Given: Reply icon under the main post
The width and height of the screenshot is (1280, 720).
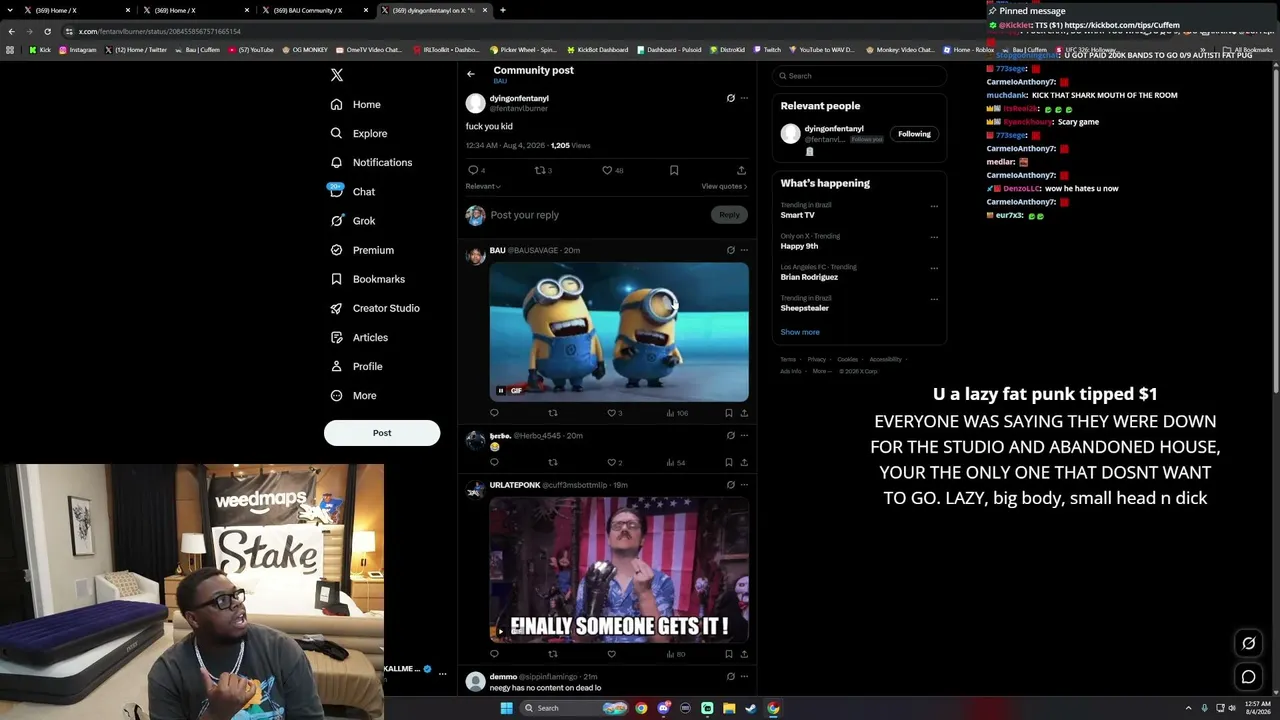Looking at the screenshot, I should (473, 170).
